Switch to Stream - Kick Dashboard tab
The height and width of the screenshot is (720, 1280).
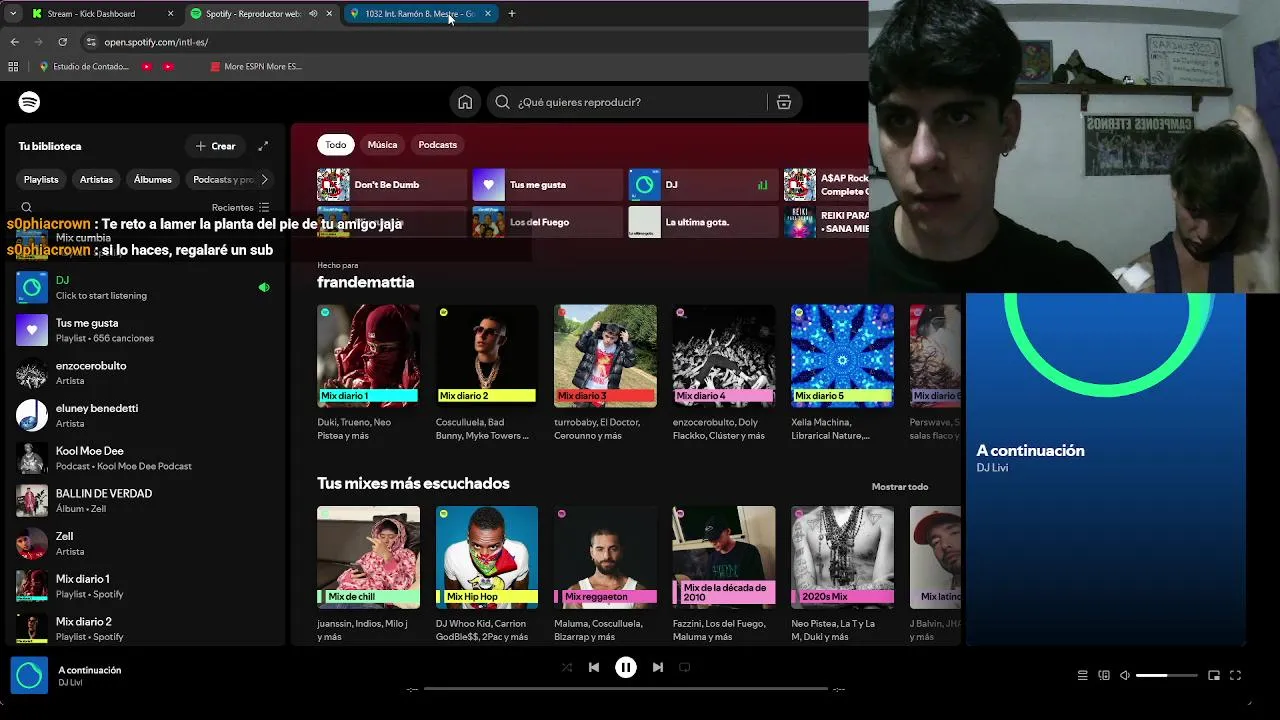[x=101, y=14]
